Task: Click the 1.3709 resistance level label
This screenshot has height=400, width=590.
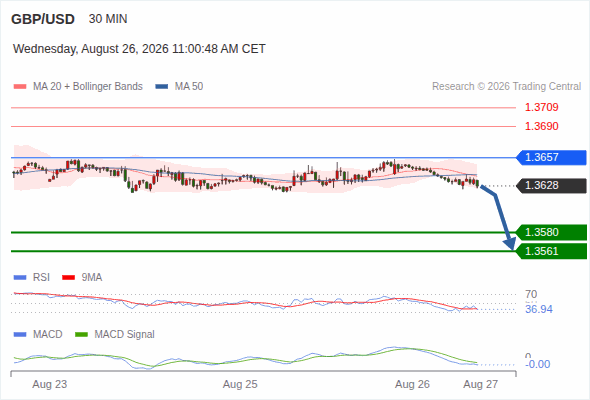Action: pos(541,107)
